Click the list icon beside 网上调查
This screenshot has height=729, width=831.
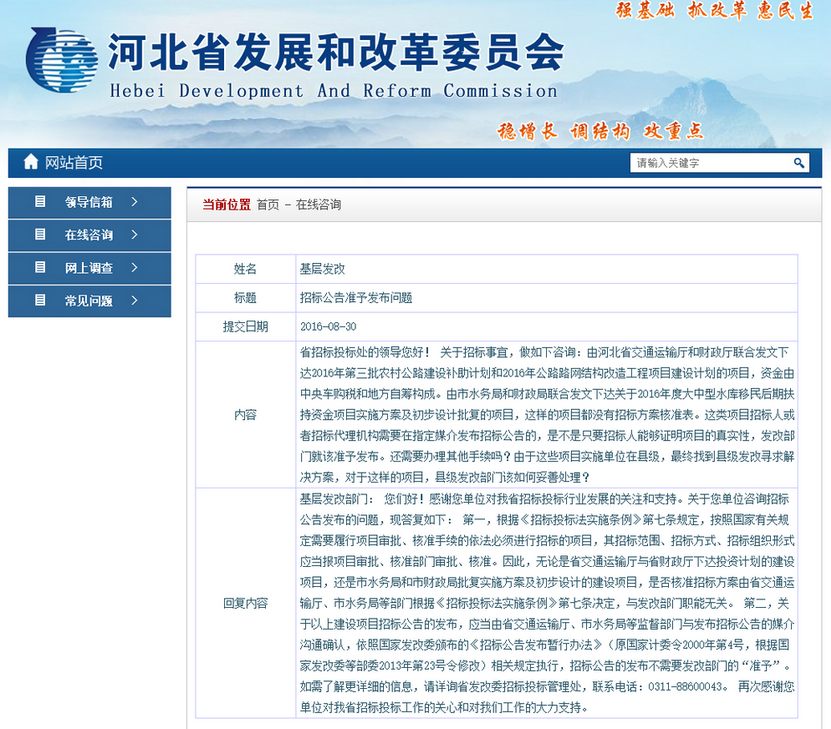[x=40, y=267]
